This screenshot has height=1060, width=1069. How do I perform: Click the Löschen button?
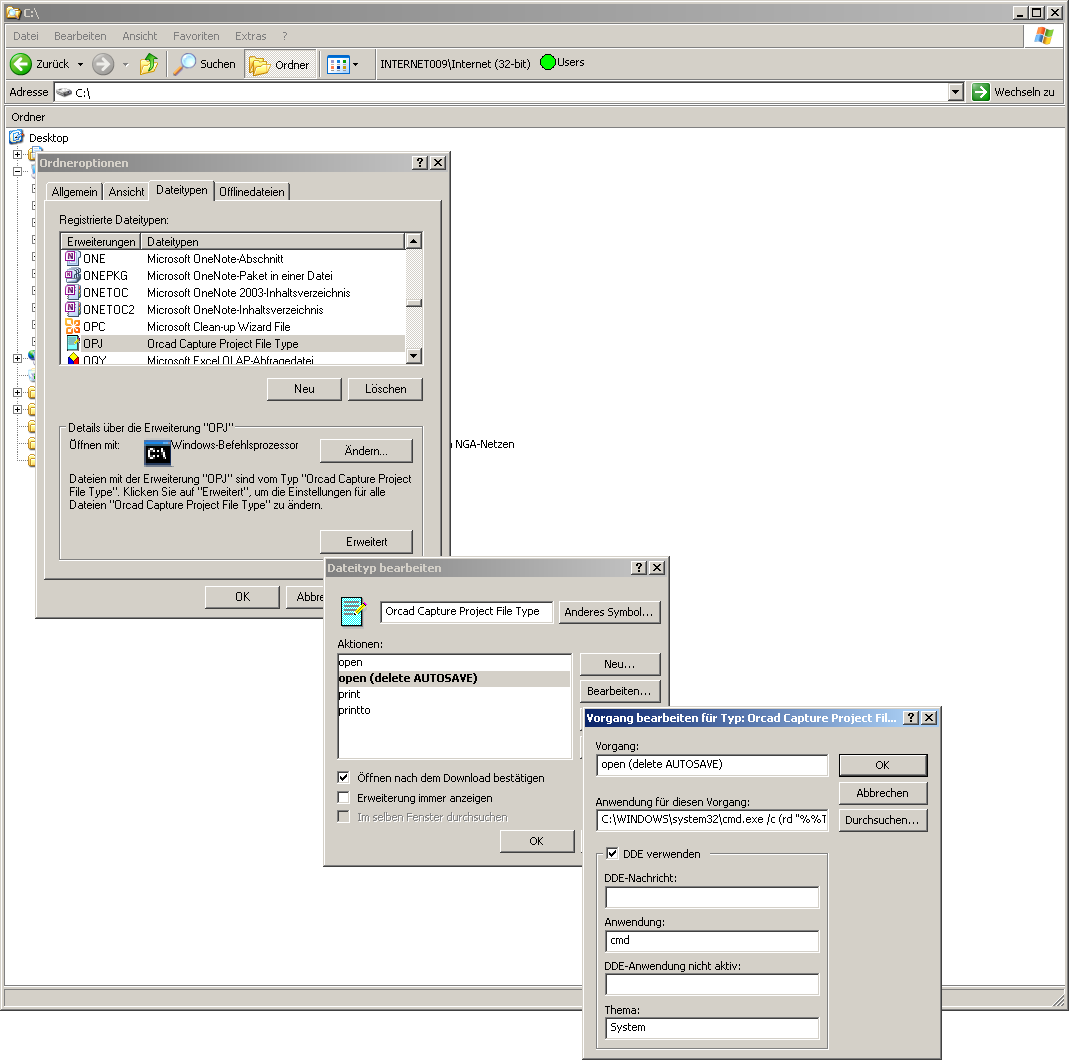point(385,389)
